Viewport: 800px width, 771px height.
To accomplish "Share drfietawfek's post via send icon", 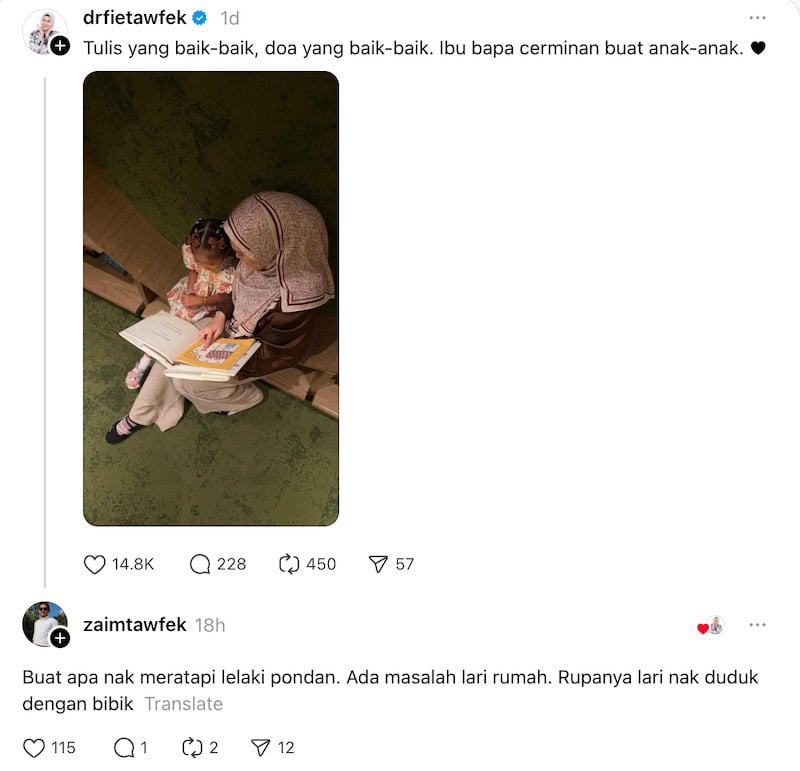I will [378, 564].
